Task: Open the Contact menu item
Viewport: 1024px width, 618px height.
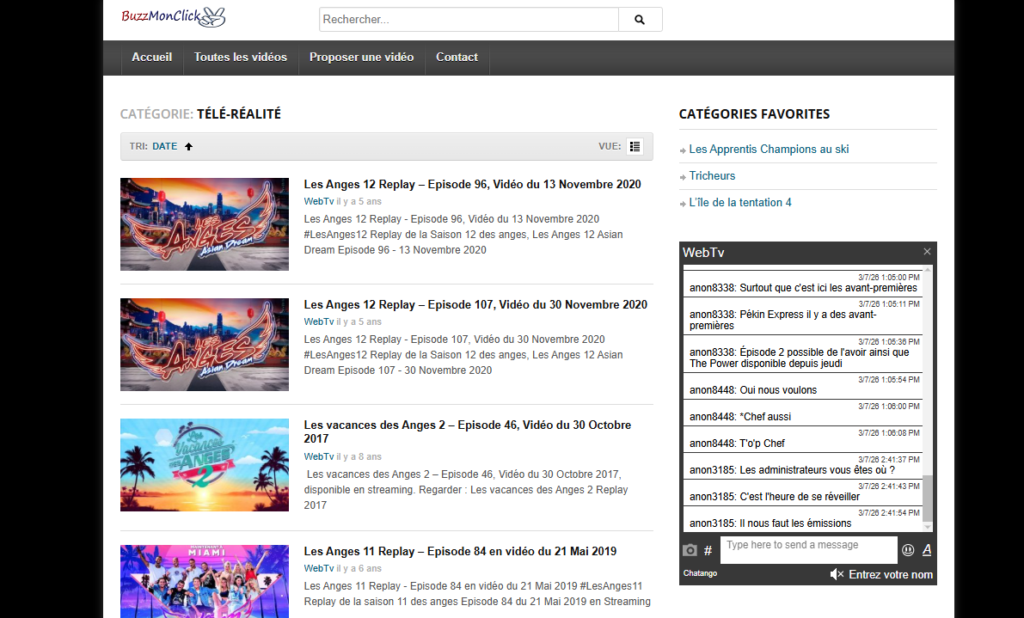Action: 456,57
